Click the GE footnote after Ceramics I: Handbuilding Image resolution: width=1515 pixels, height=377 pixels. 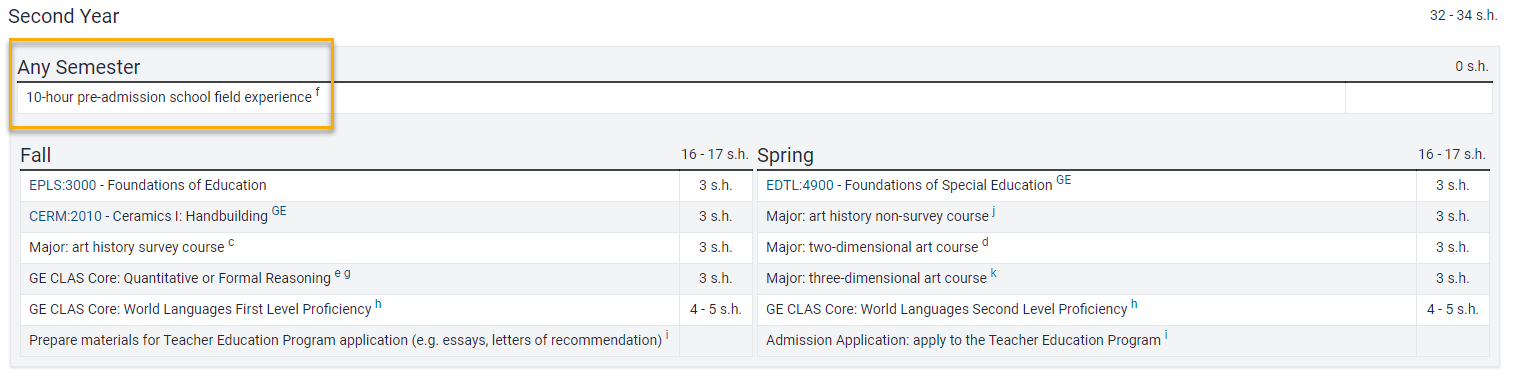[x=279, y=212]
